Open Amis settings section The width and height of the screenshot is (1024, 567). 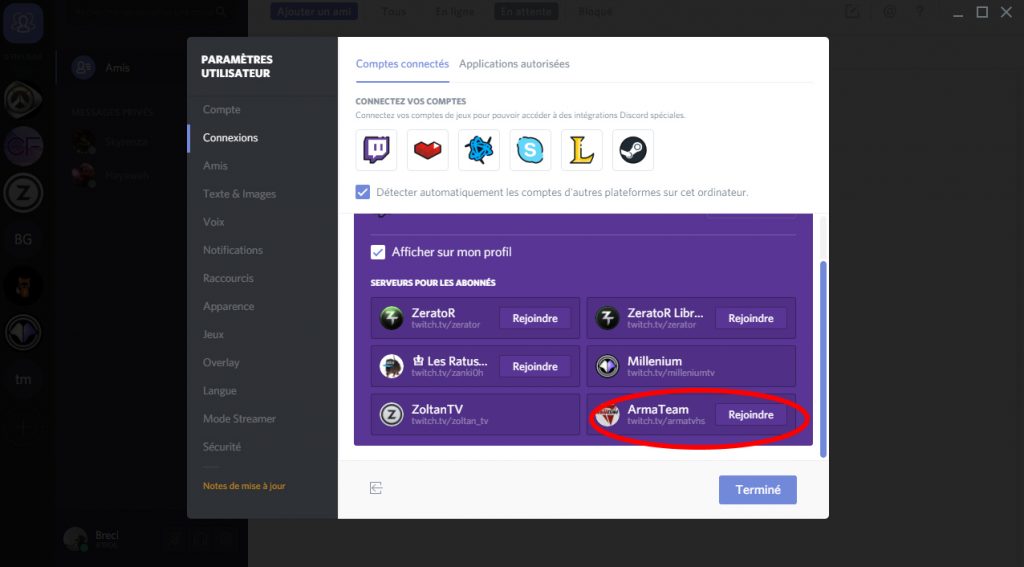click(215, 166)
